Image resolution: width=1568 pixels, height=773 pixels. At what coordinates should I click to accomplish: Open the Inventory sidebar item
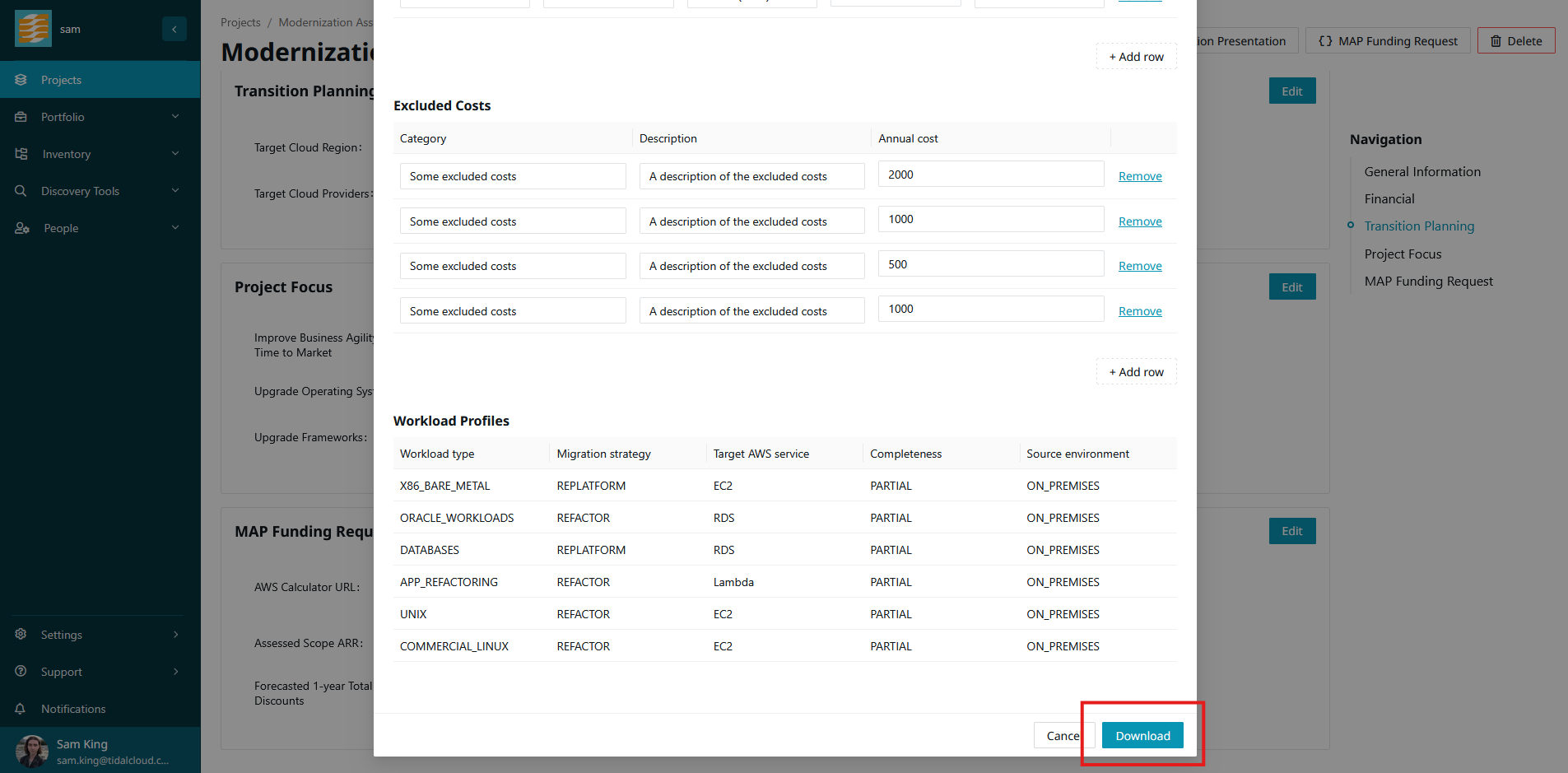[x=100, y=154]
